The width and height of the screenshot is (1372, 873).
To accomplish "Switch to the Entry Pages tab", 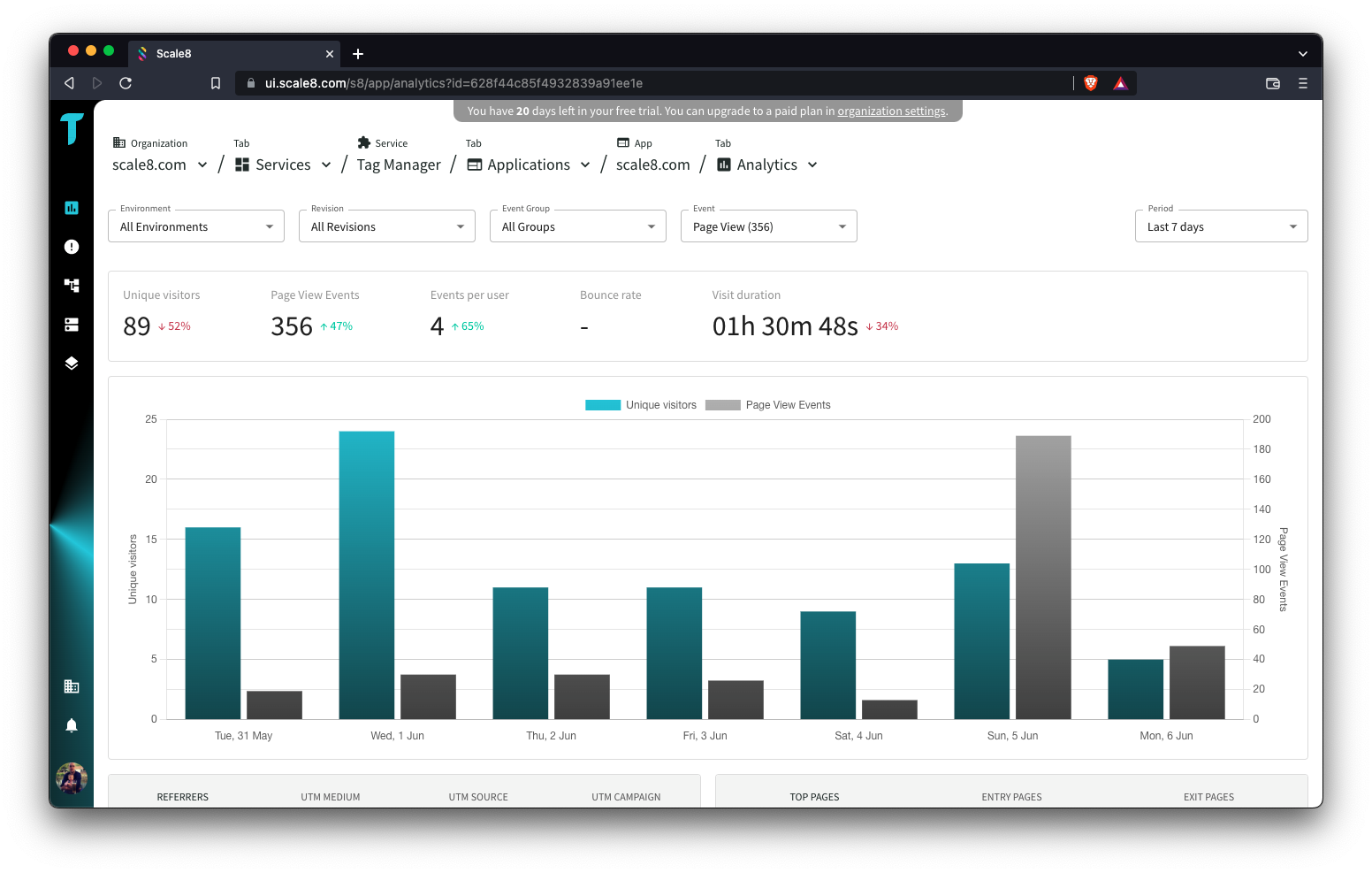I will click(1011, 797).
